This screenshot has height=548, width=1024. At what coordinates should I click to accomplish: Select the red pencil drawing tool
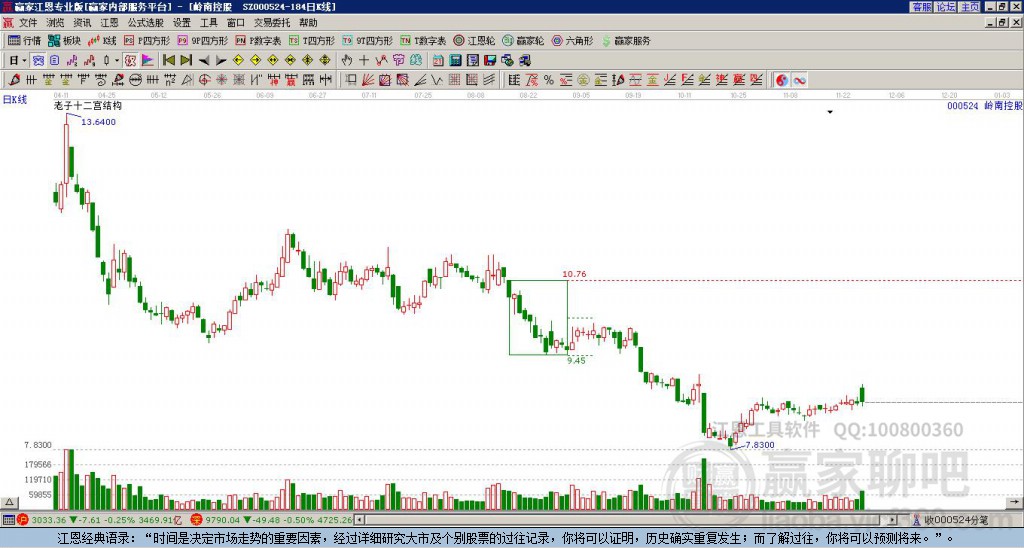(x=14, y=80)
